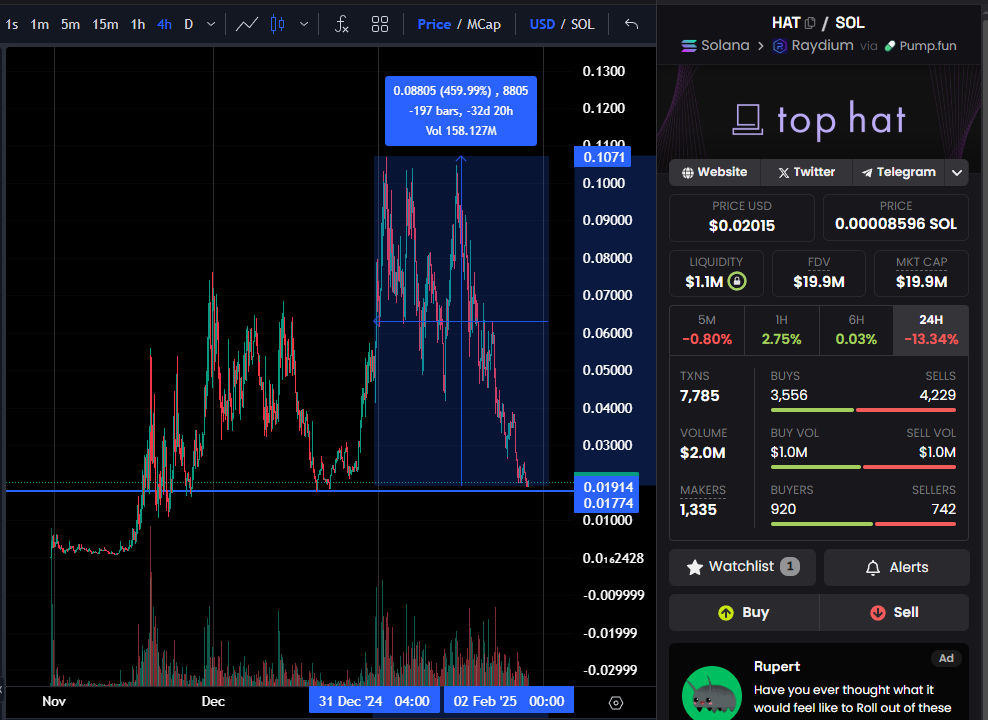
Task: Open chart settings gear icon
Action: 616,703
